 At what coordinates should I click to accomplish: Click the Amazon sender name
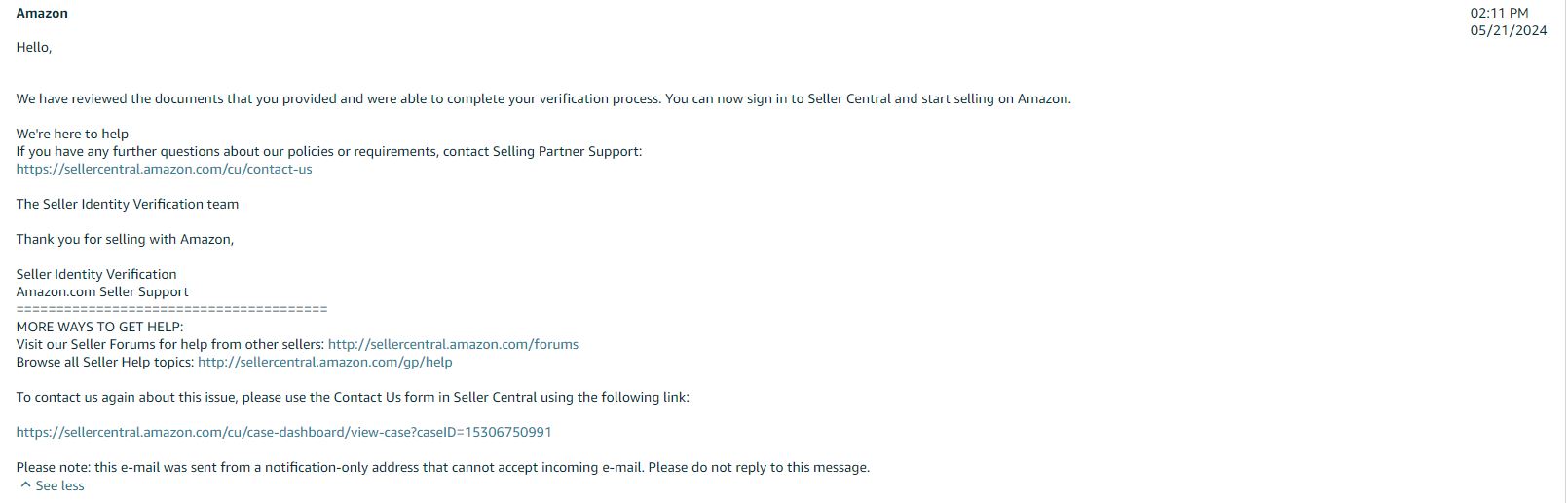[x=42, y=13]
